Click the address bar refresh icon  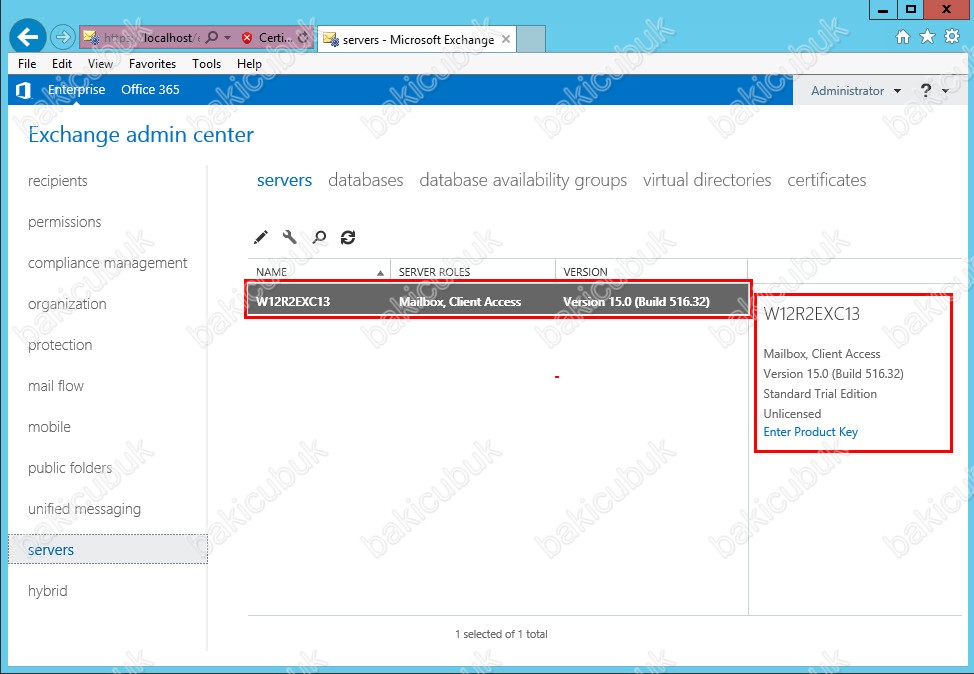click(303, 38)
